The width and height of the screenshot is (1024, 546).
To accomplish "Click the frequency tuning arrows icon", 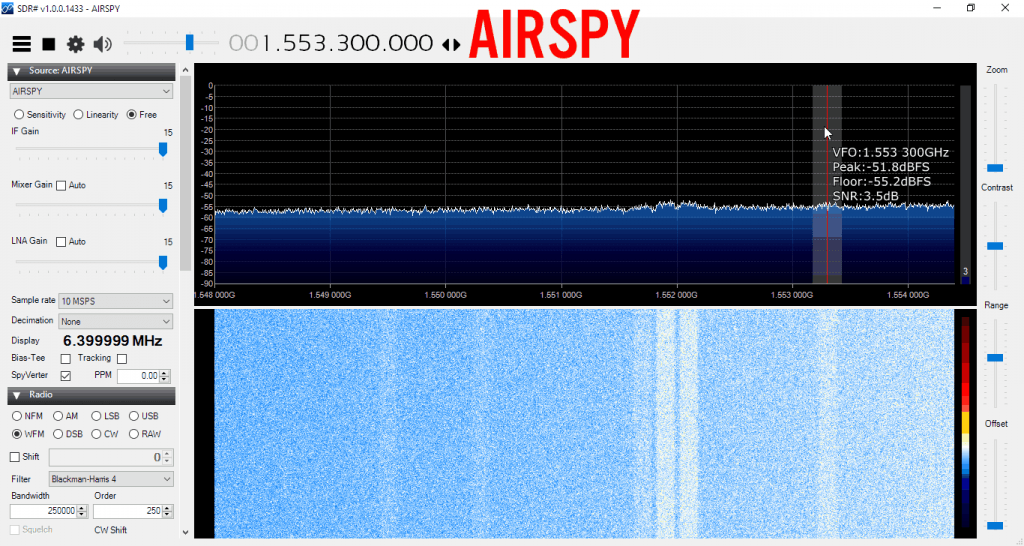I will tap(452, 45).
